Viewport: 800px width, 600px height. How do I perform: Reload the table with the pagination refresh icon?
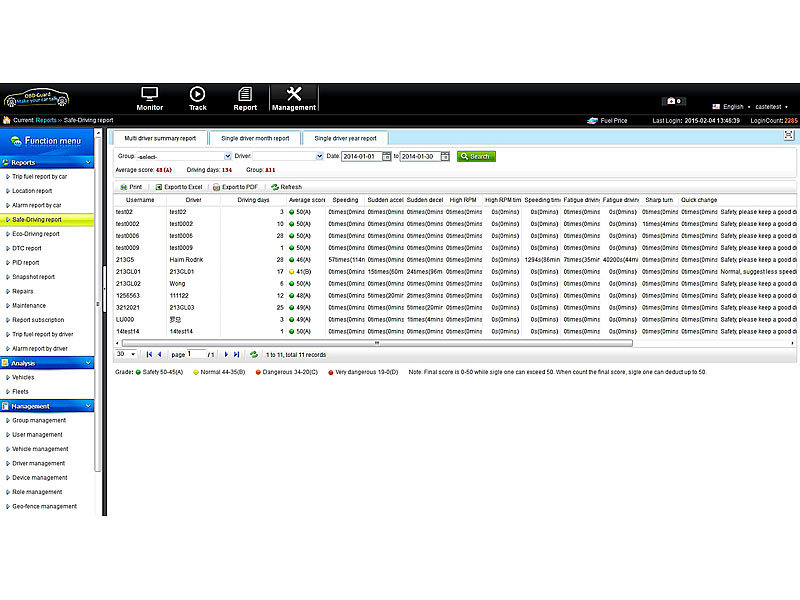point(254,354)
